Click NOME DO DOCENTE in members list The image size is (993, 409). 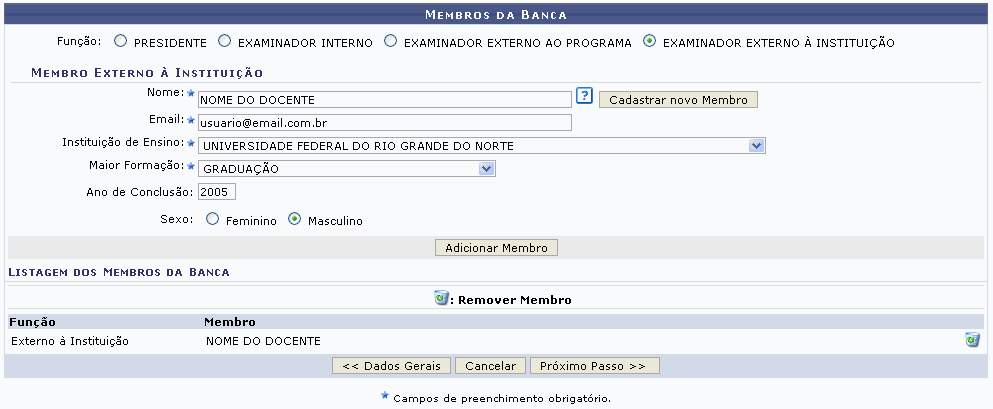pos(263,341)
